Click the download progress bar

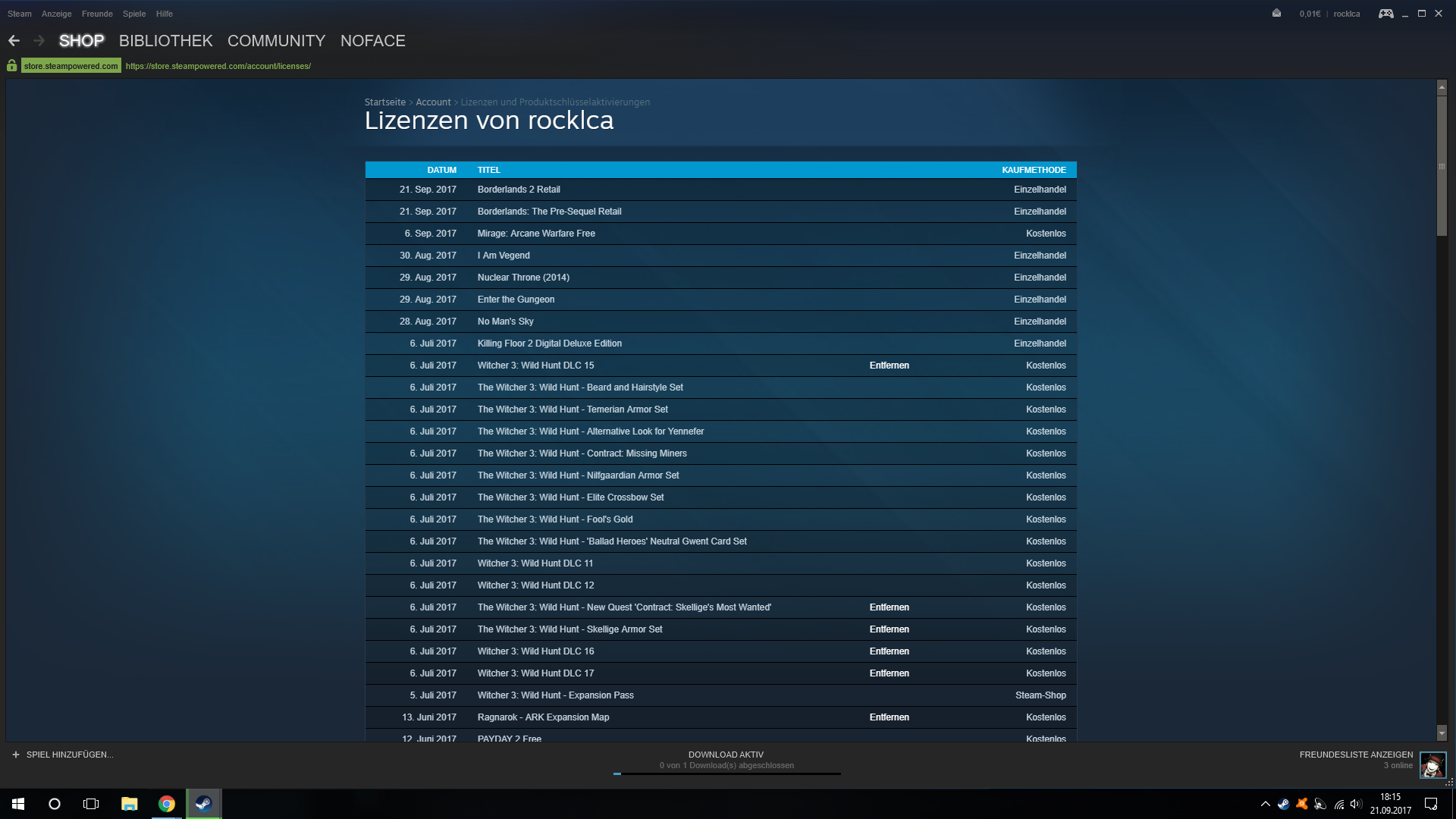tap(726, 773)
